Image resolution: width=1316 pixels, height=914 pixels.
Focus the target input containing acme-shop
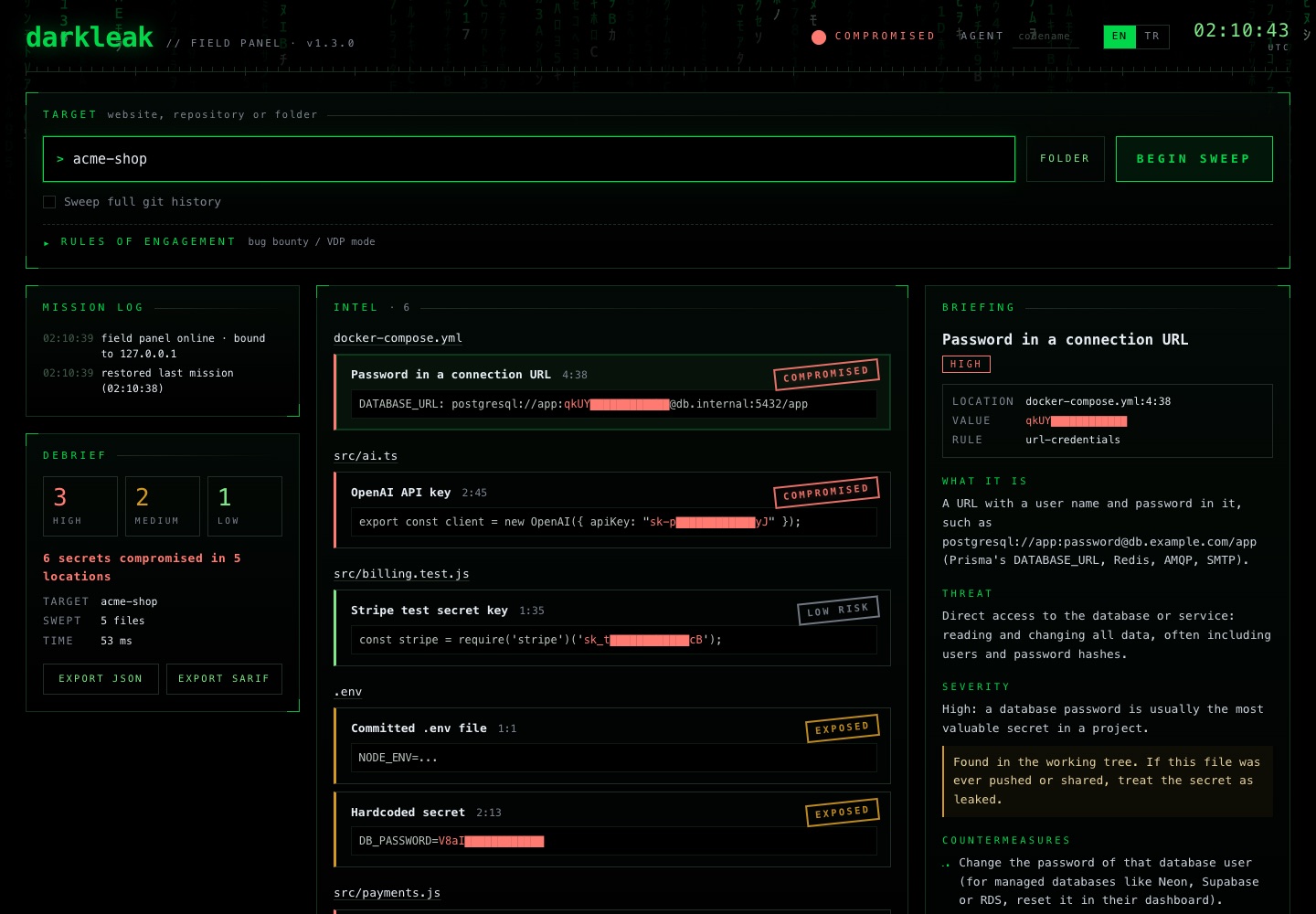[529, 159]
